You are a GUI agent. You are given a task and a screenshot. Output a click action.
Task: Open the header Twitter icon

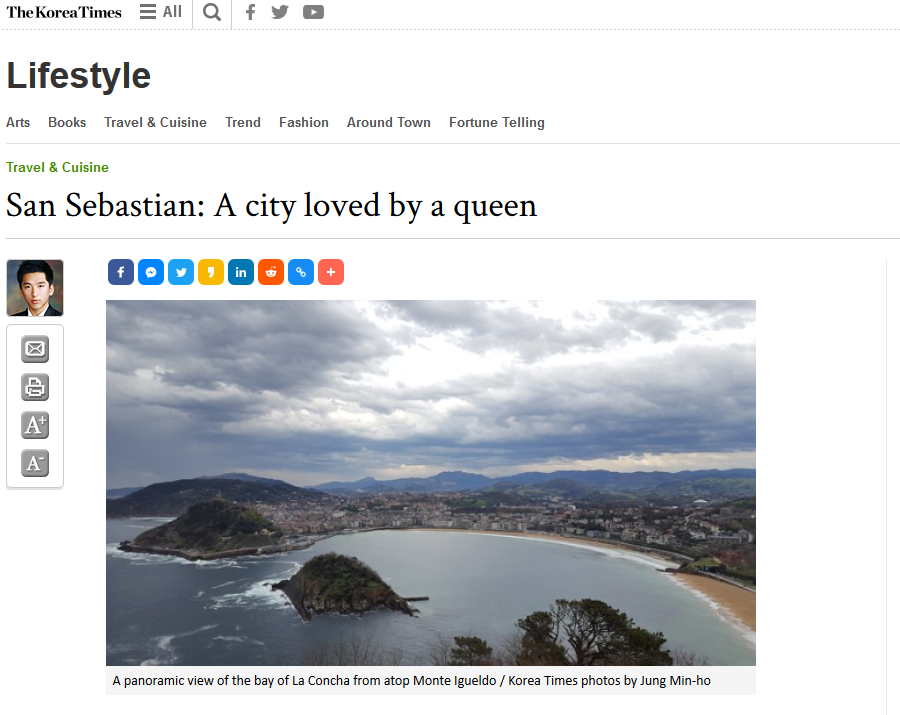tap(280, 12)
